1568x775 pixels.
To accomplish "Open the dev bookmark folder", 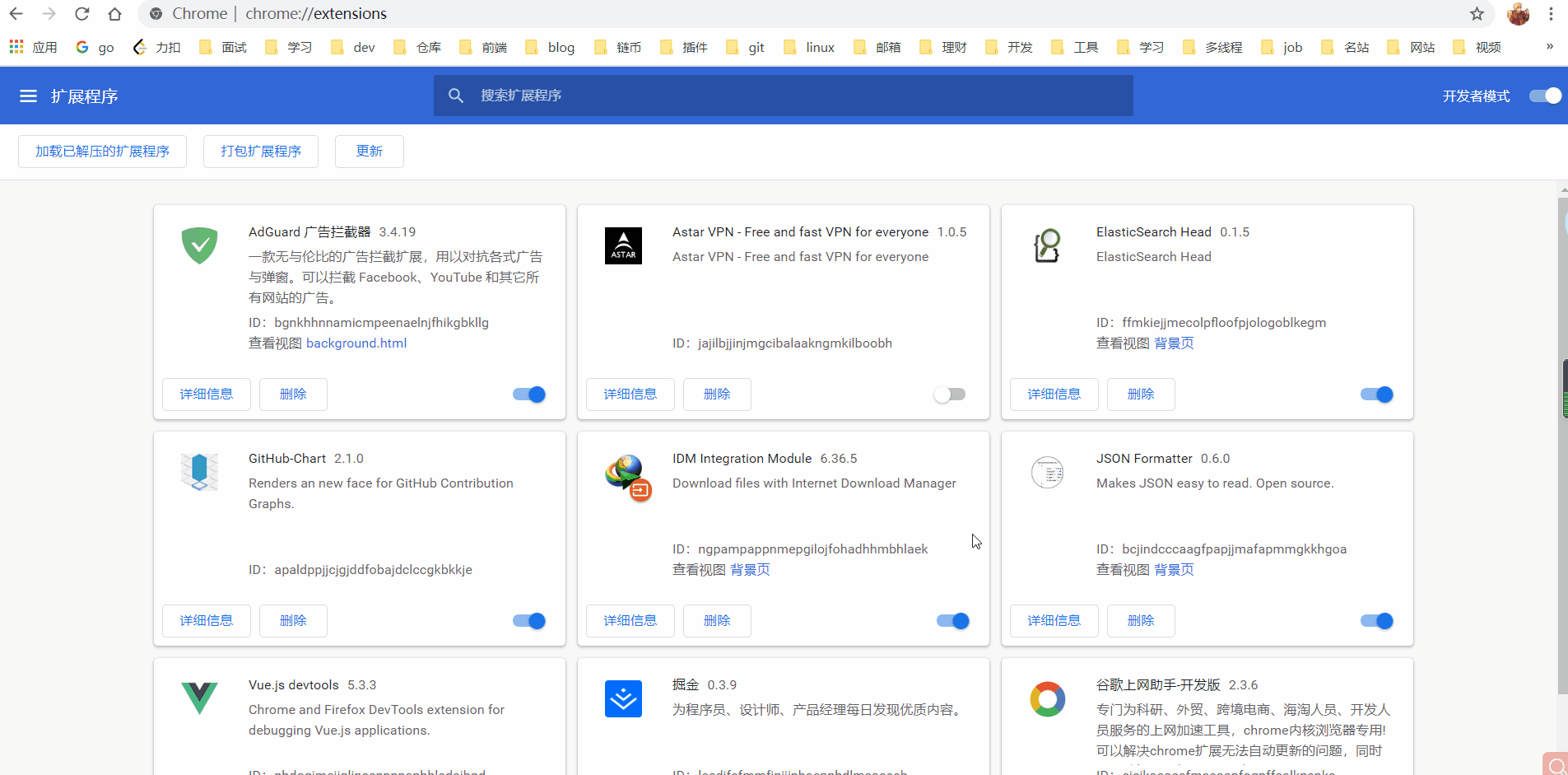I will click(352, 47).
